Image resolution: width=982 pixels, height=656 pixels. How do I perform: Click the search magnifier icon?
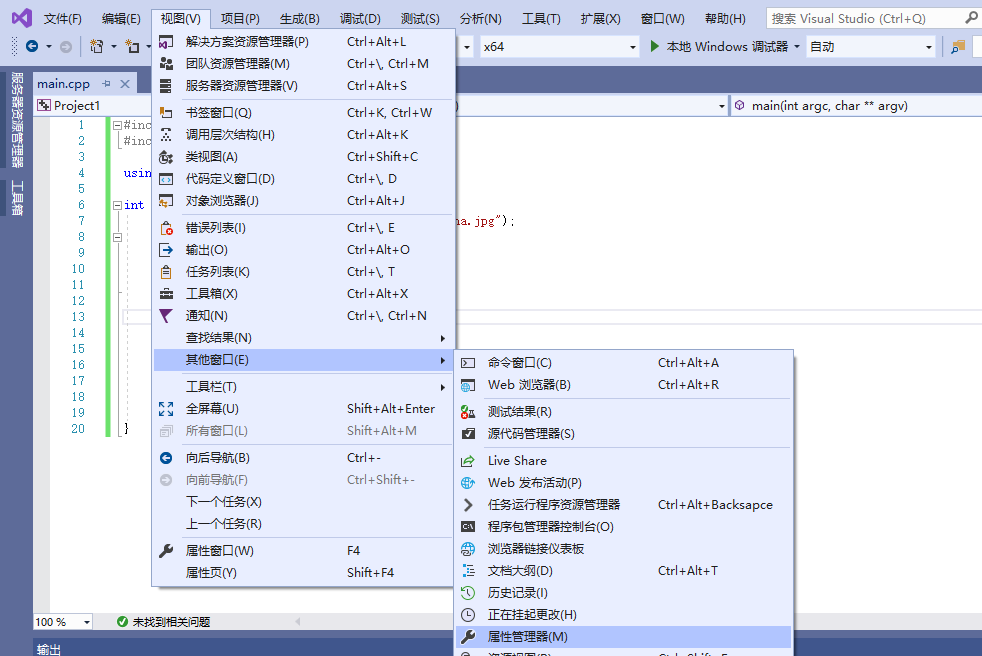pos(971,18)
